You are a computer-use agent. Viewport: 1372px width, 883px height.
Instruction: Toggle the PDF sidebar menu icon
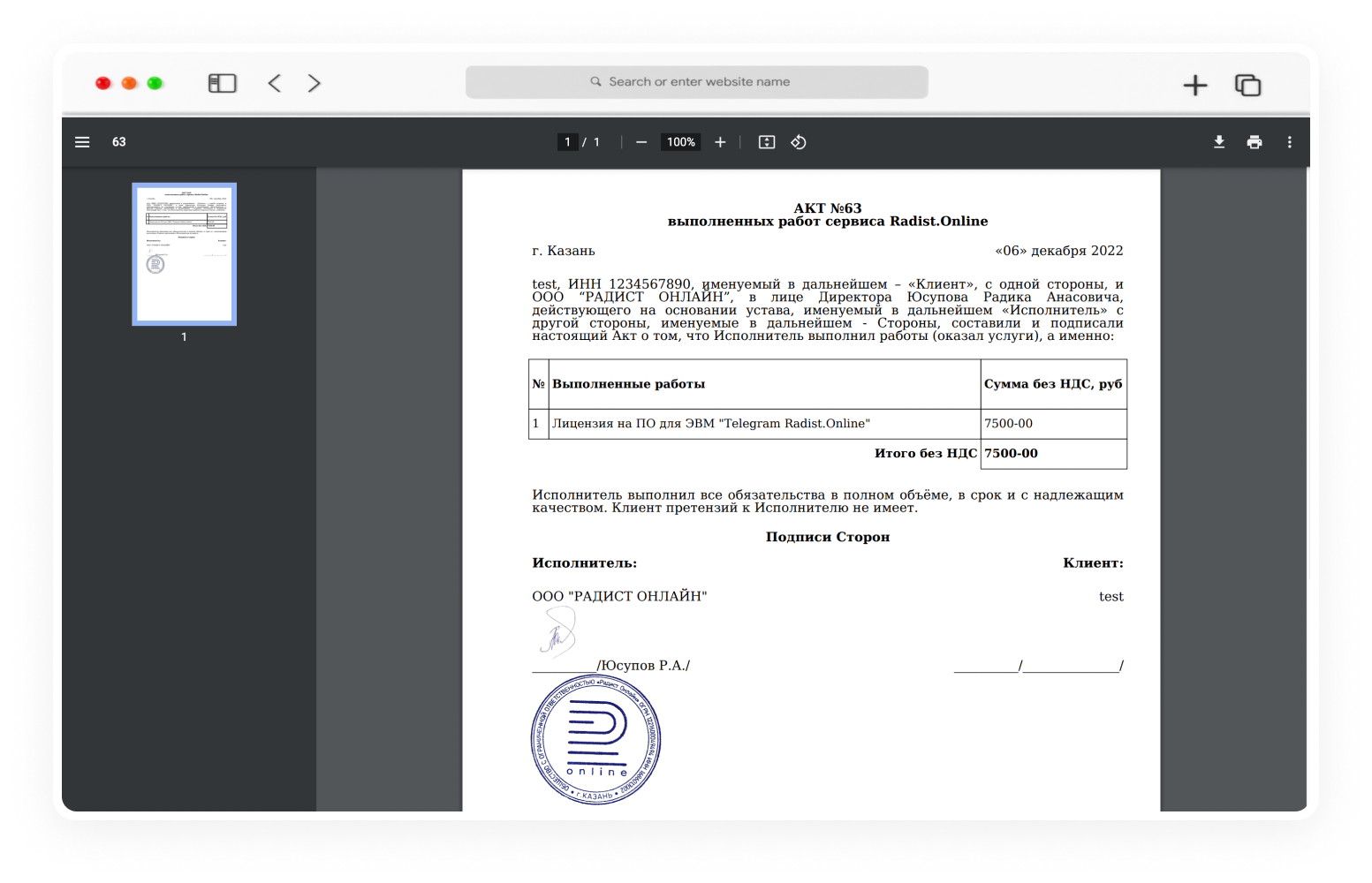(x=82, y=142)
